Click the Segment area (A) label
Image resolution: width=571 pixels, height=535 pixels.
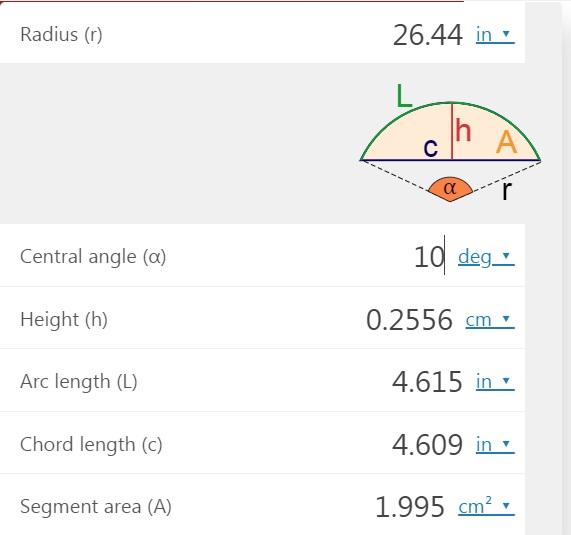96,507
